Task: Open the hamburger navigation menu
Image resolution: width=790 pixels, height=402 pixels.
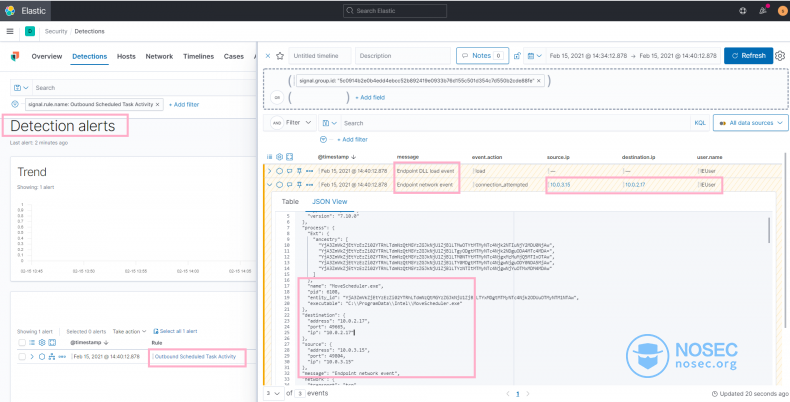Action: [x=10, y=31]
